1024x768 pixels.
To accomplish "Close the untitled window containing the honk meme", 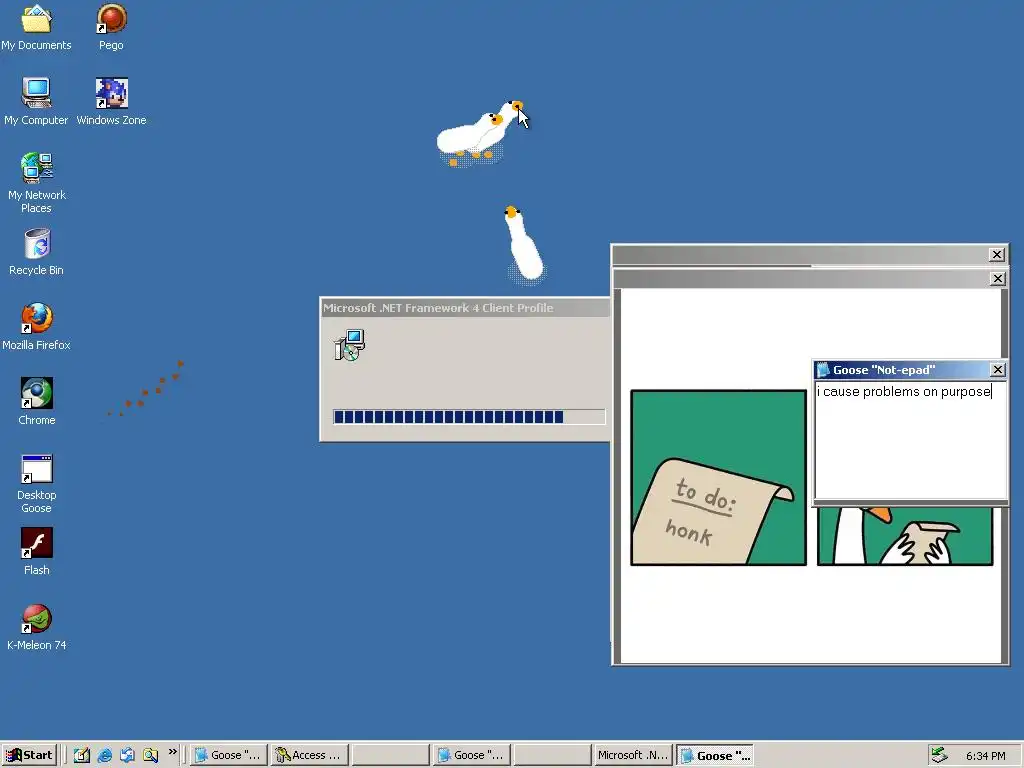I will point(997,279).
